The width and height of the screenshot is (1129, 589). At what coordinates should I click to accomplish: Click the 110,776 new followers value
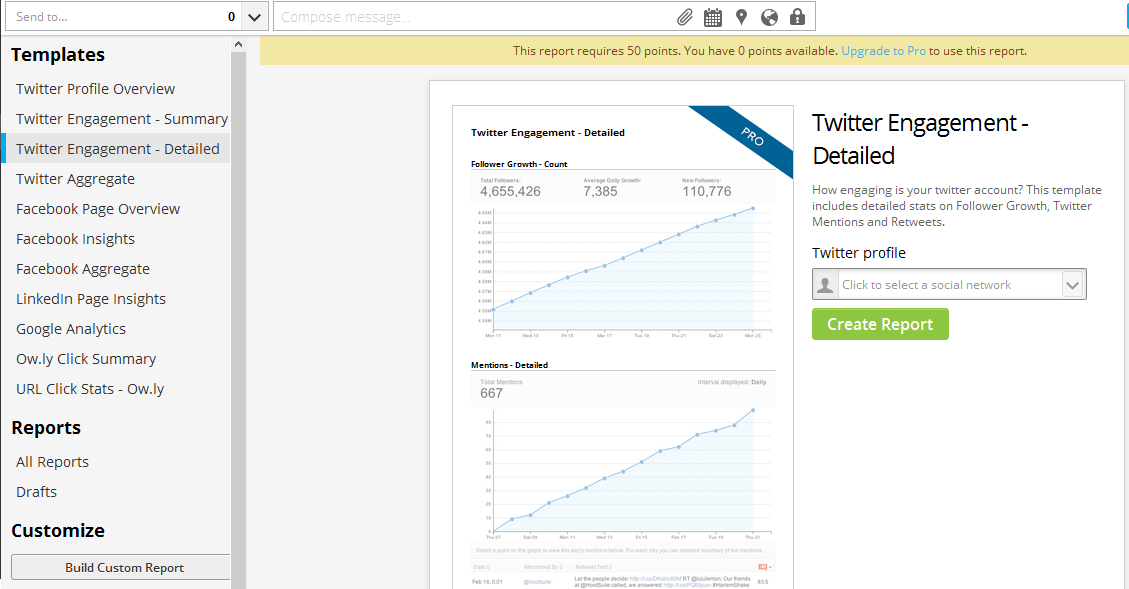pos(706,191)
